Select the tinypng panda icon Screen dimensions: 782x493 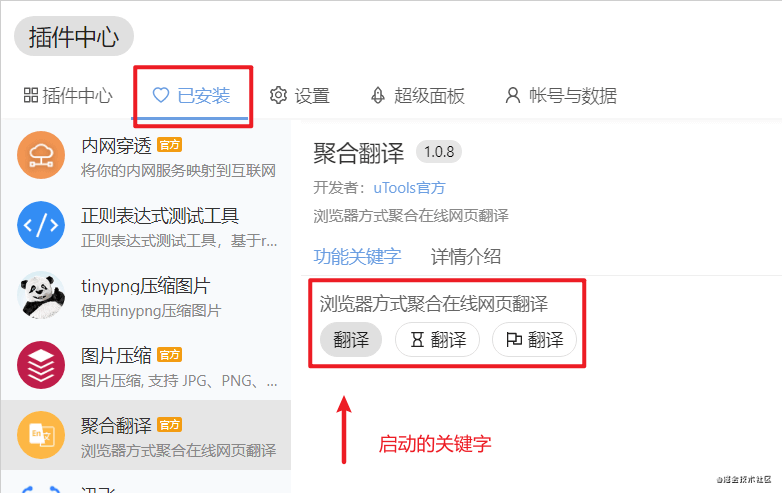(x=41, y=295)
